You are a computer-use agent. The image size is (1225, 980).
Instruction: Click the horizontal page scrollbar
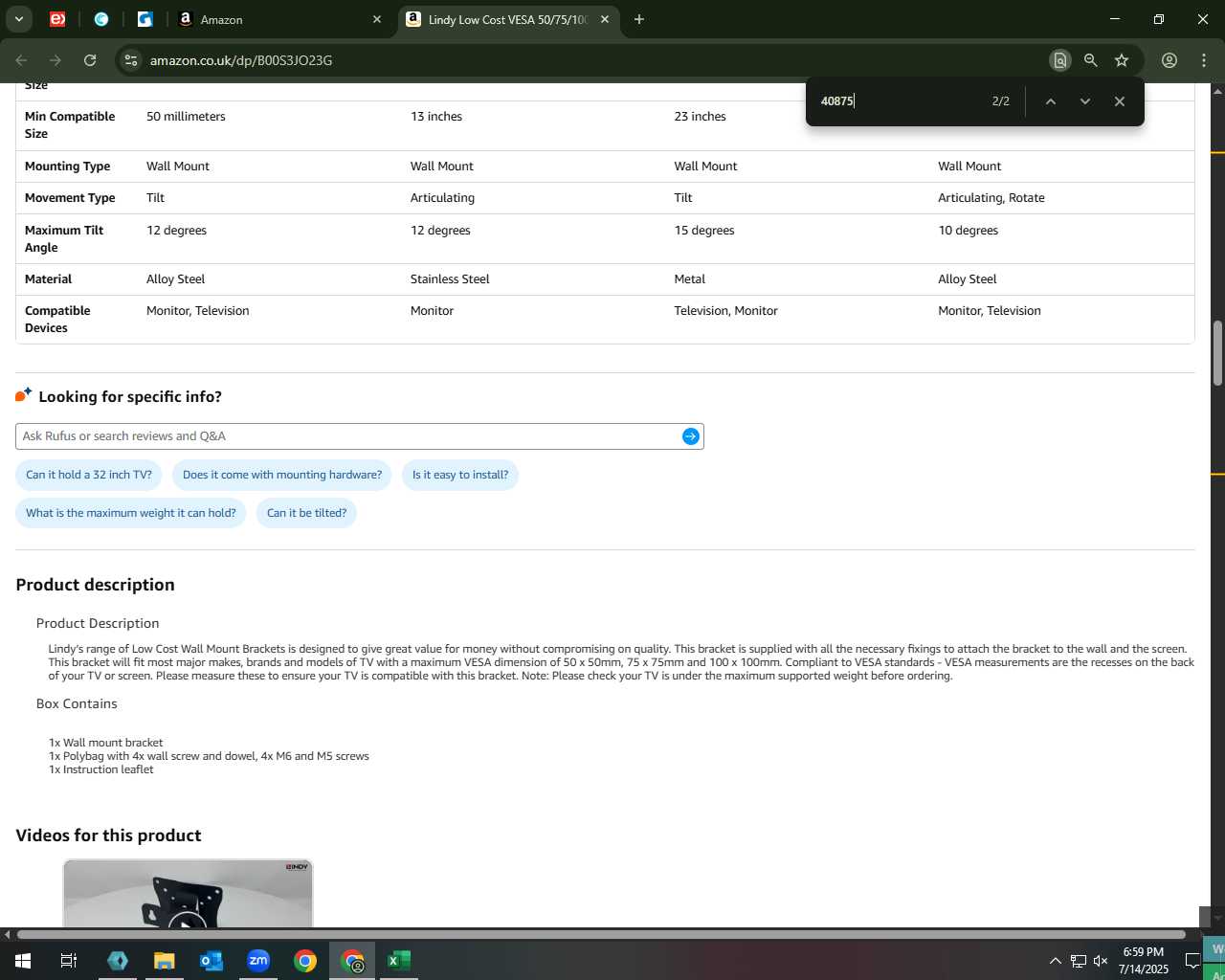click(x=601, y=934)
